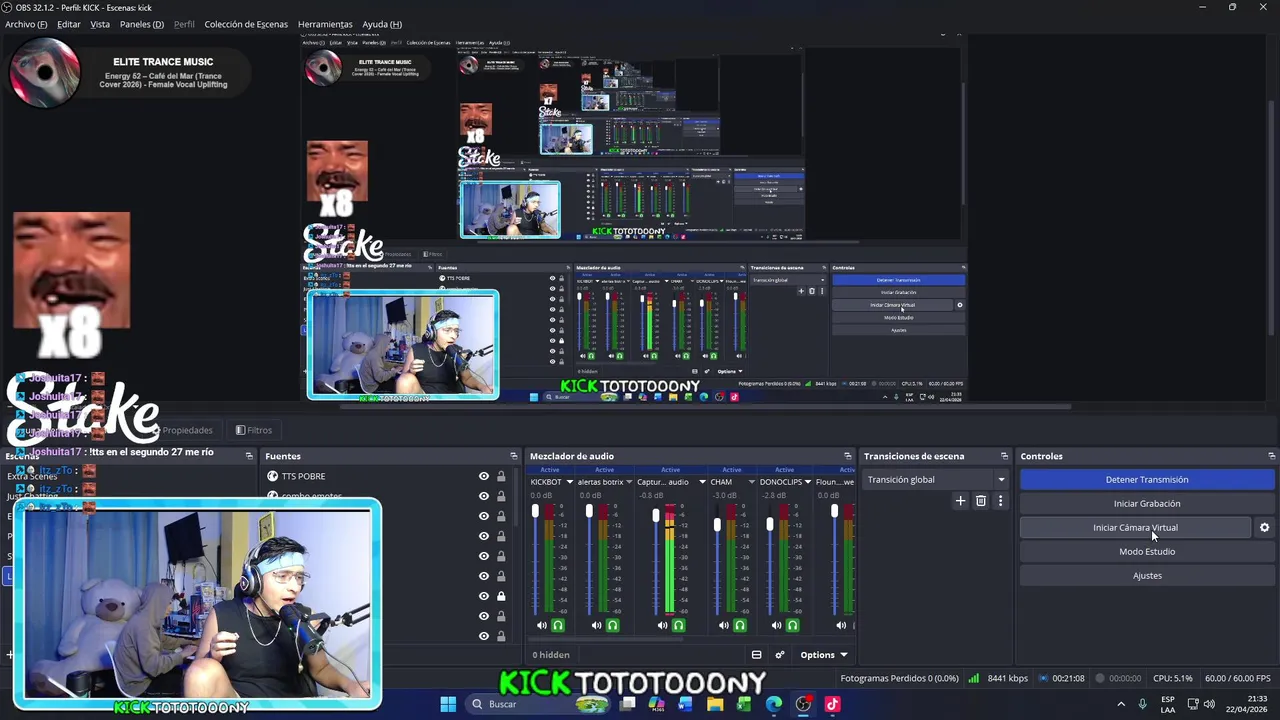The image size is (1280, 720).
Task: Open advanced audio properties gears icon
Action: 780,655
